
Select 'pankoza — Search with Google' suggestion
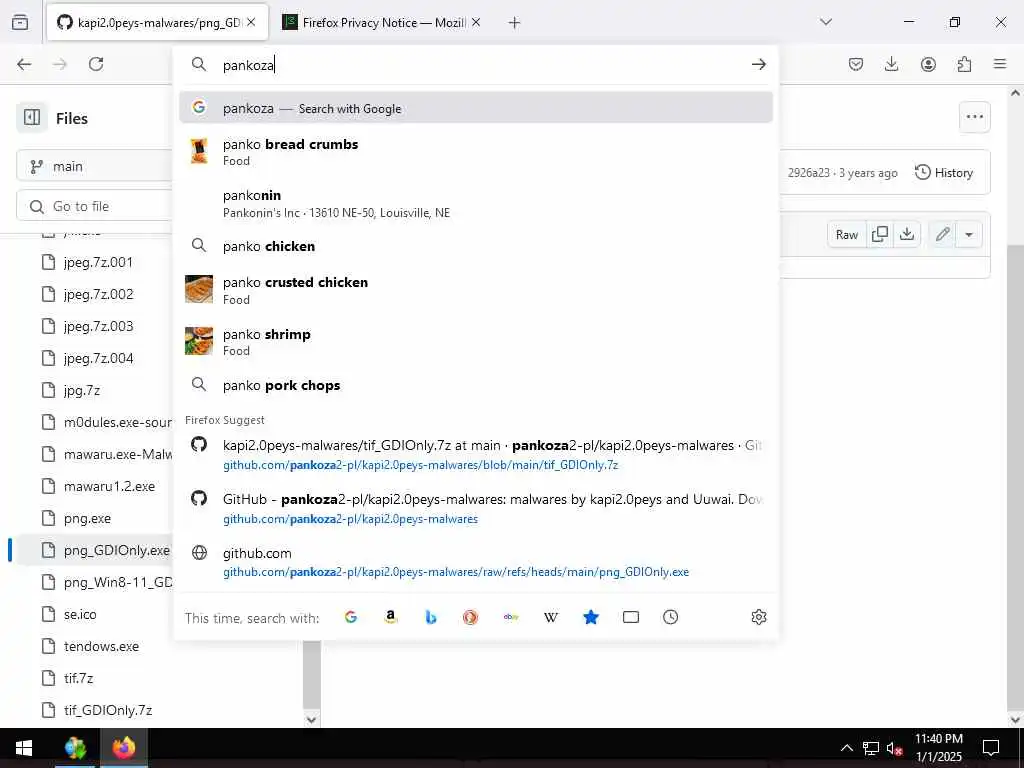click(x=475, y=108)
